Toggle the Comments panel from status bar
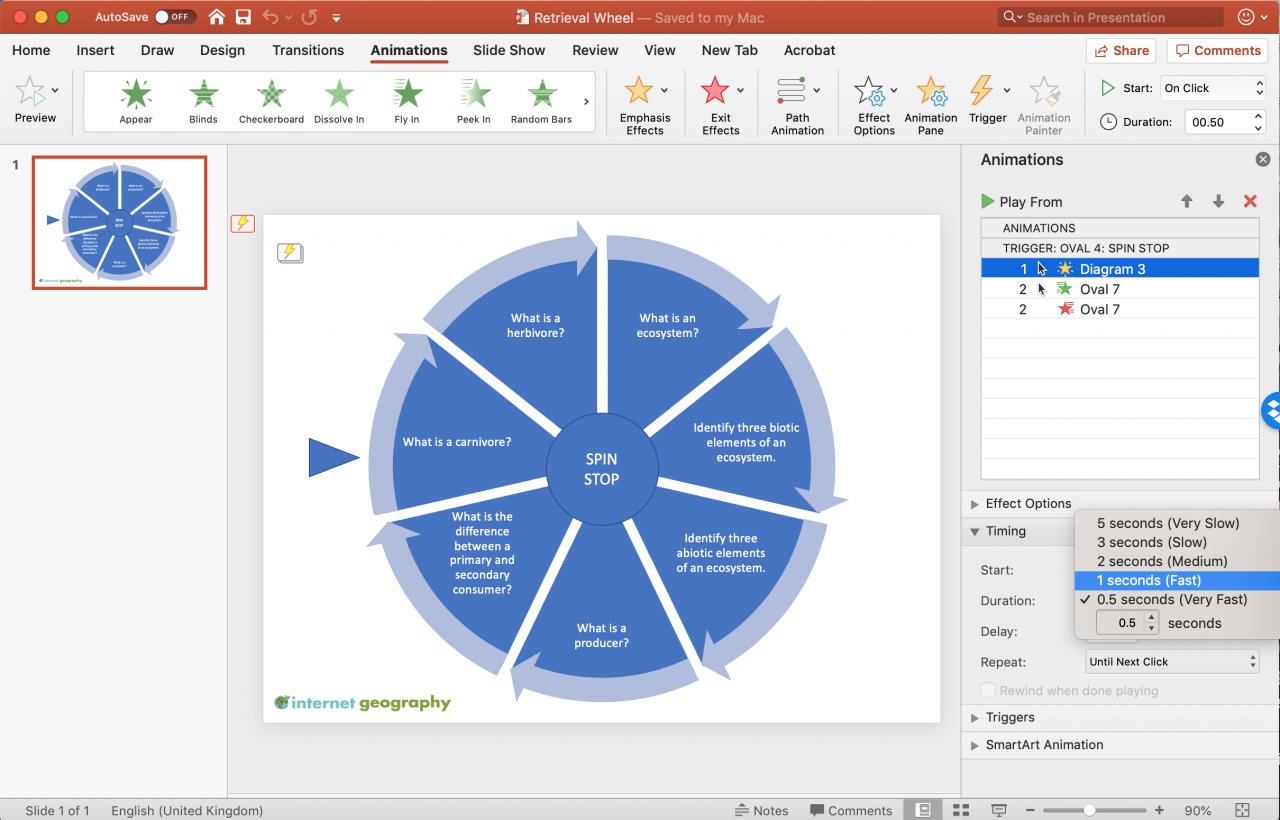1280x820 pixels. 851,810
